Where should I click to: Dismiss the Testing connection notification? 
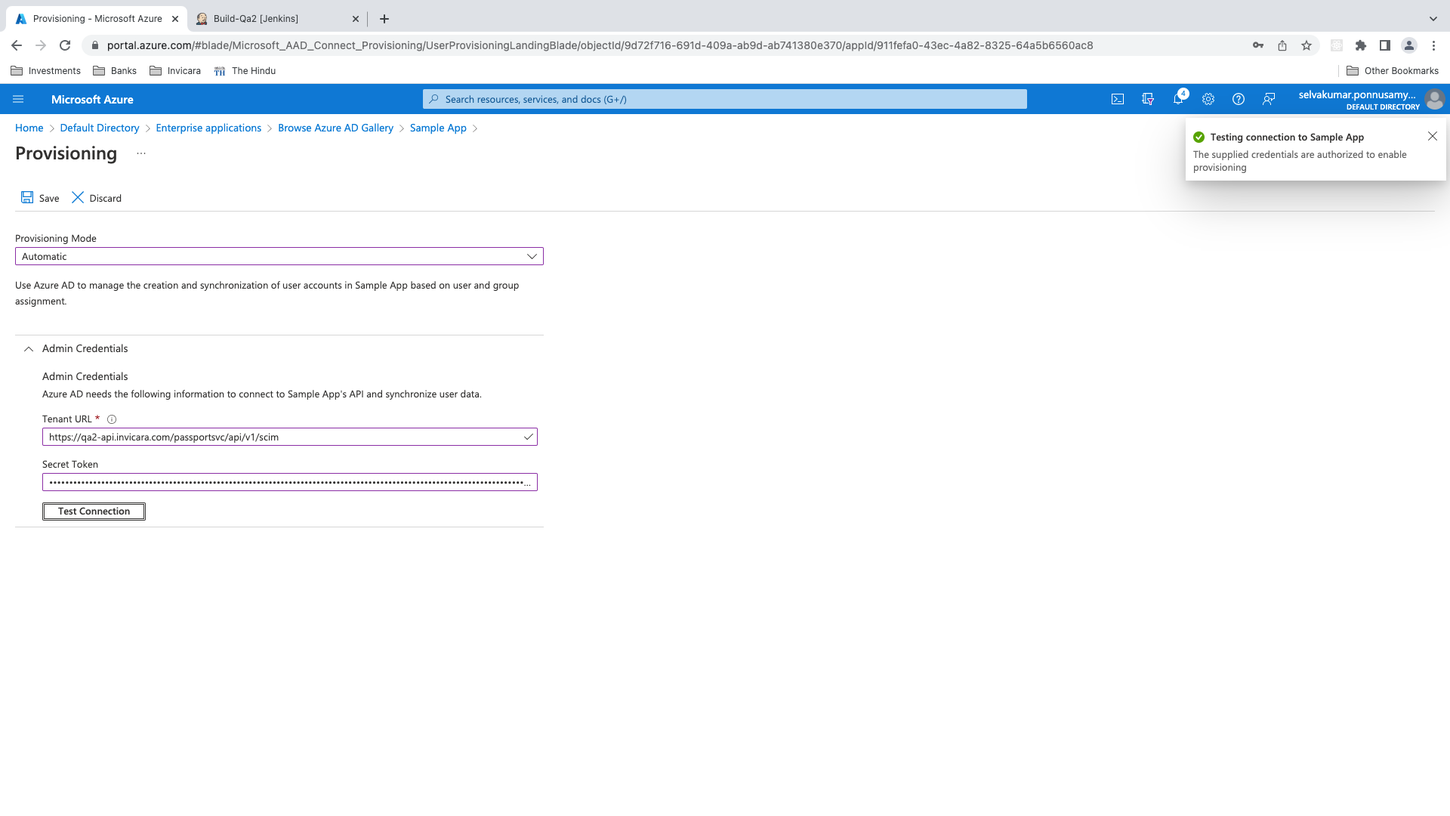click(1432, 136)
